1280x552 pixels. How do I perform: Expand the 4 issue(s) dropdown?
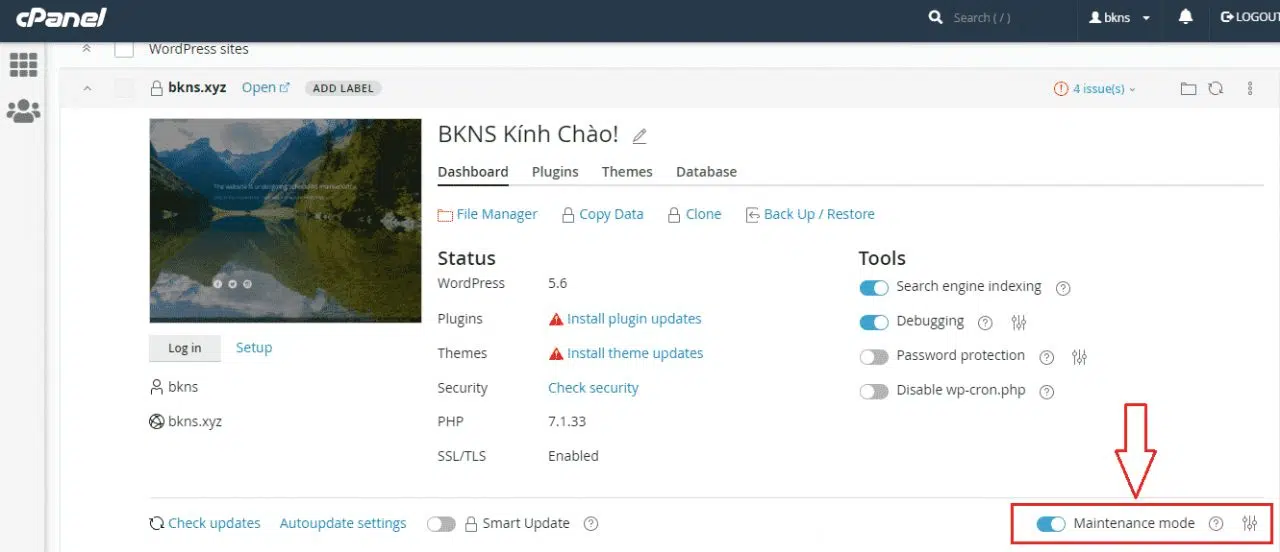coord(1095,89)
